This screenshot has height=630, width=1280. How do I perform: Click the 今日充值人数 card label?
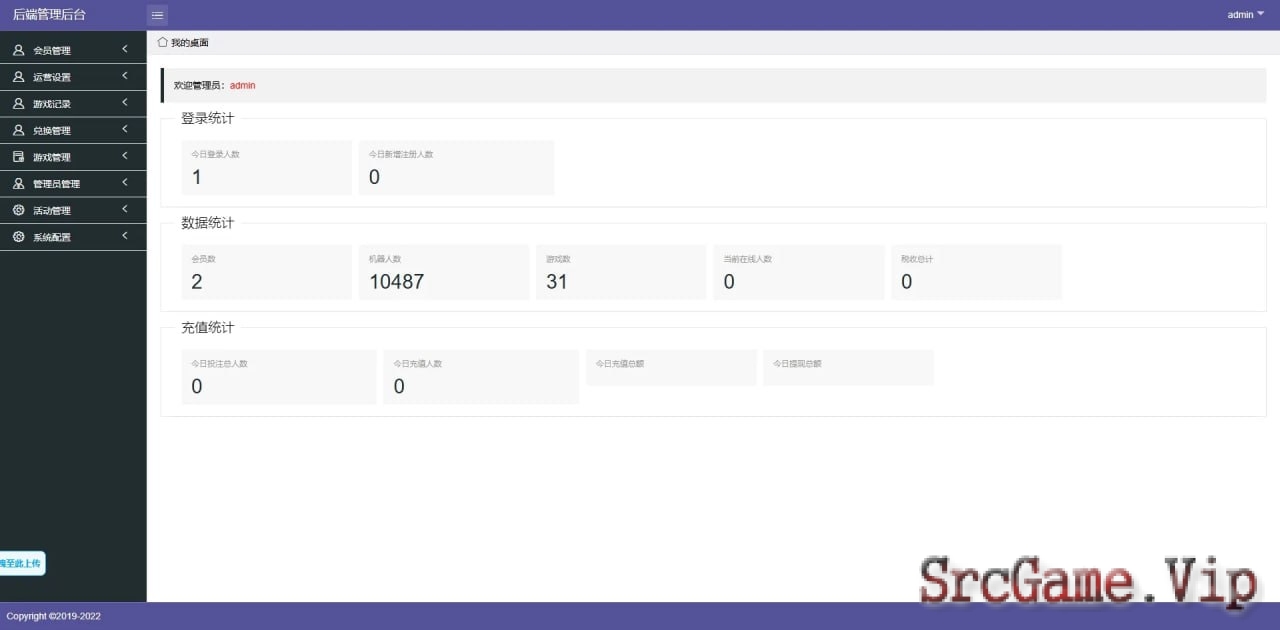pos(418,363)
